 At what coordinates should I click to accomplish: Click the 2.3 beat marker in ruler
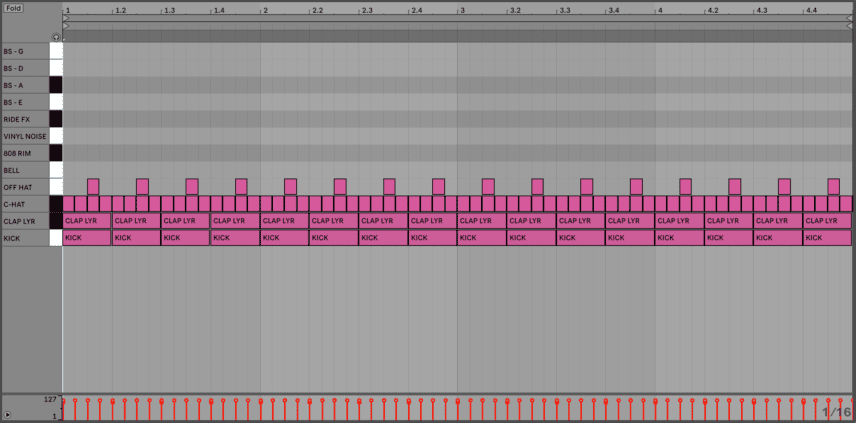click(367, 10)
